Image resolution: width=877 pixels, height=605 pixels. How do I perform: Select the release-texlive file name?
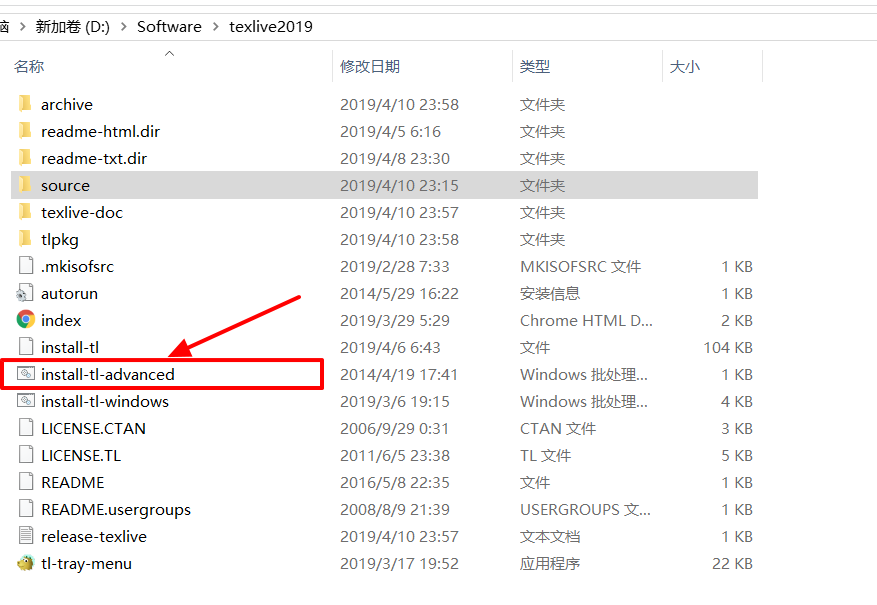(x=94, y=536)
